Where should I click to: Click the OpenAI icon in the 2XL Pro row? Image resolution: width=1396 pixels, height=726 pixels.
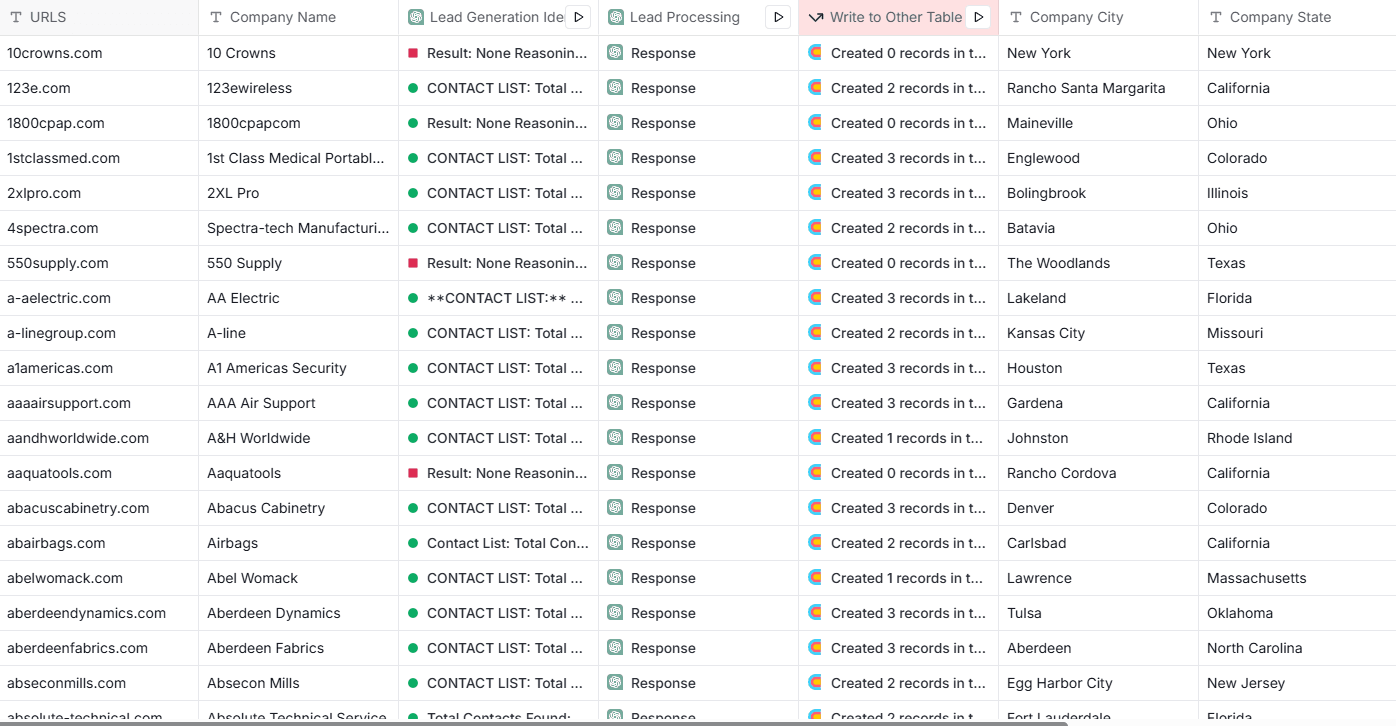pos(615,192)
